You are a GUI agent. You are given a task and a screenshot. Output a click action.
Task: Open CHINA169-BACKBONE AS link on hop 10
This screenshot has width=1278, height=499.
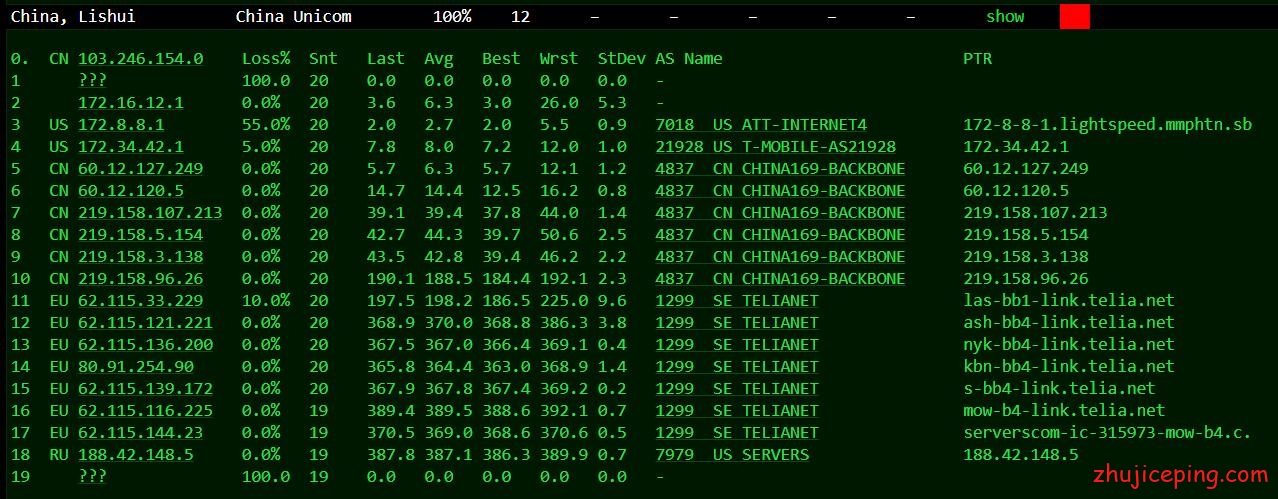click(x=780, y=279)
